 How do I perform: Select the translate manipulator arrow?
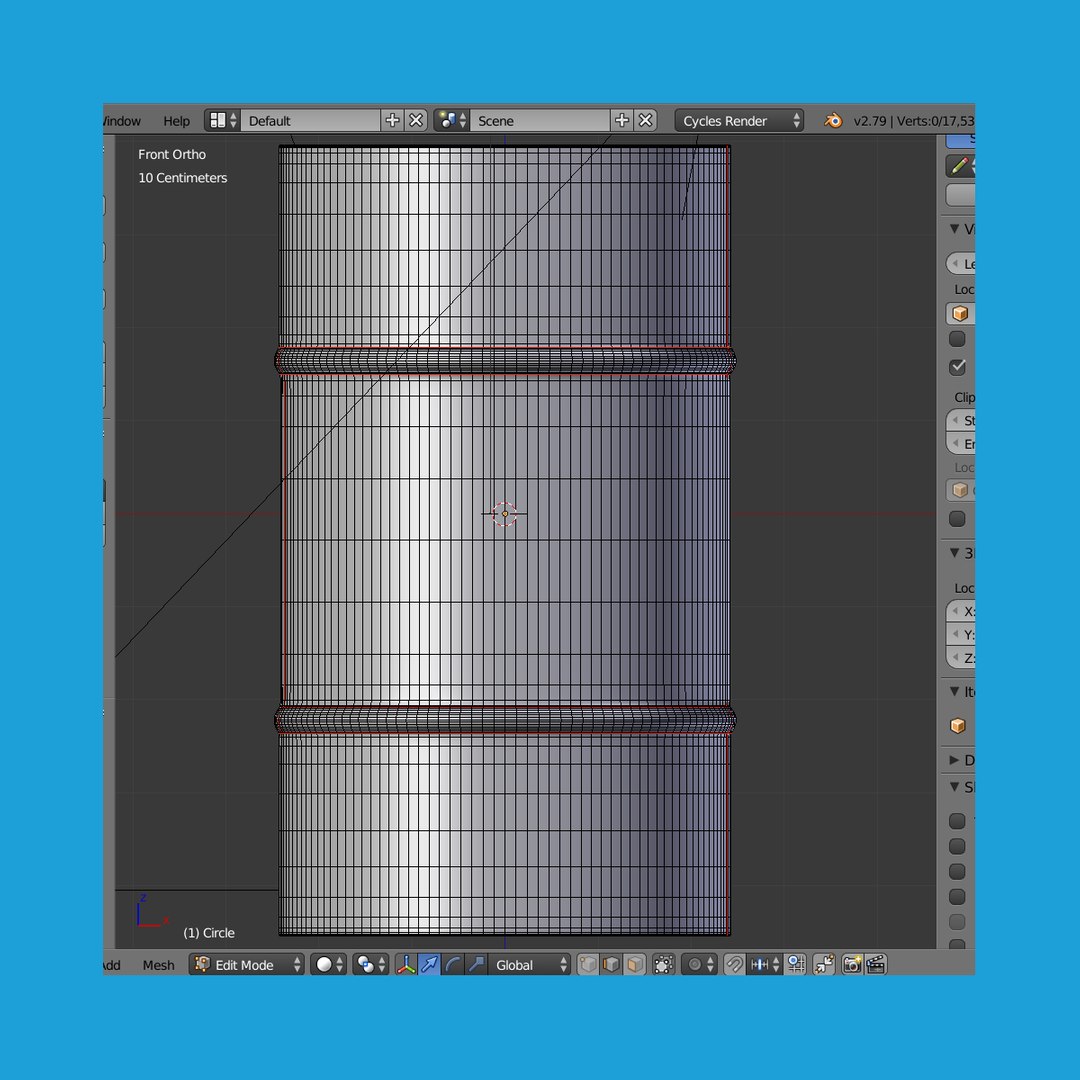click(429, 964)
